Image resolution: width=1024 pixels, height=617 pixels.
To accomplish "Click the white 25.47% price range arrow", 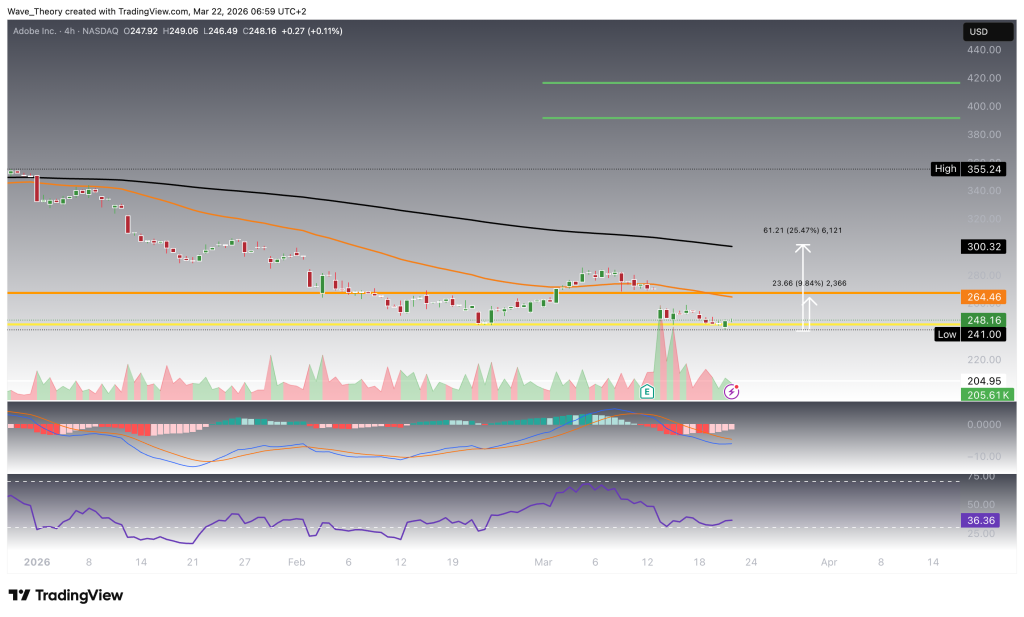I will point(802,287).
